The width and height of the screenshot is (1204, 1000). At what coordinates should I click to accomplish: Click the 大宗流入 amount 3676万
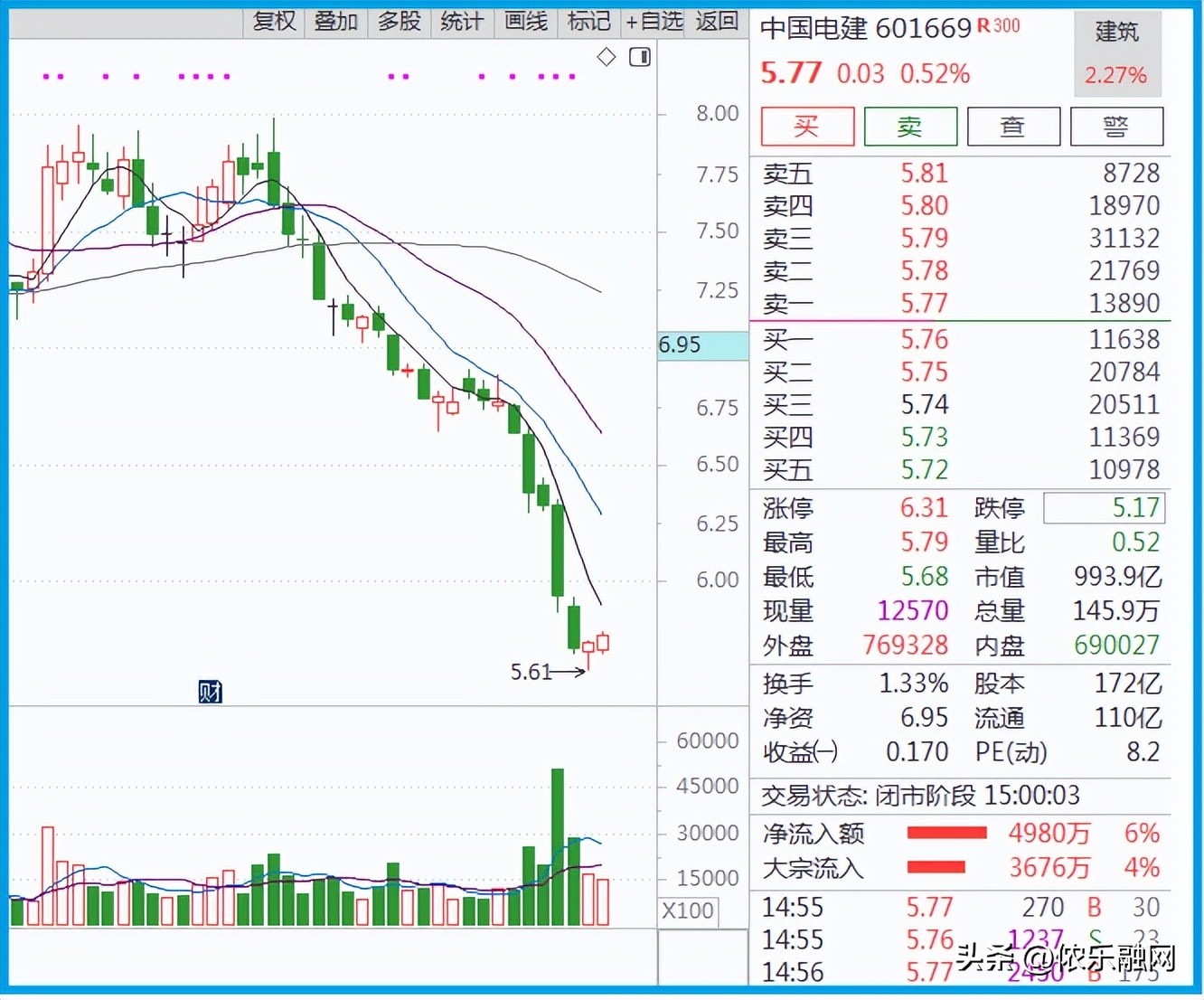click(x=1049, y=867)
